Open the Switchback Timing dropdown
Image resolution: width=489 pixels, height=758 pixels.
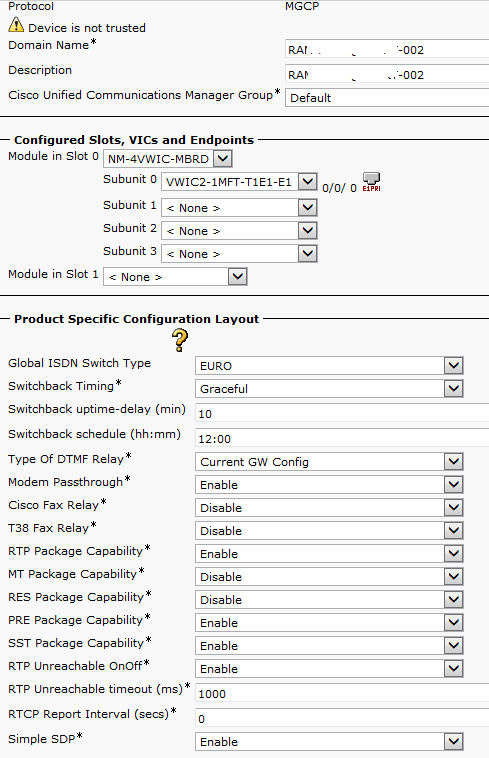click(x=329, y=389)
